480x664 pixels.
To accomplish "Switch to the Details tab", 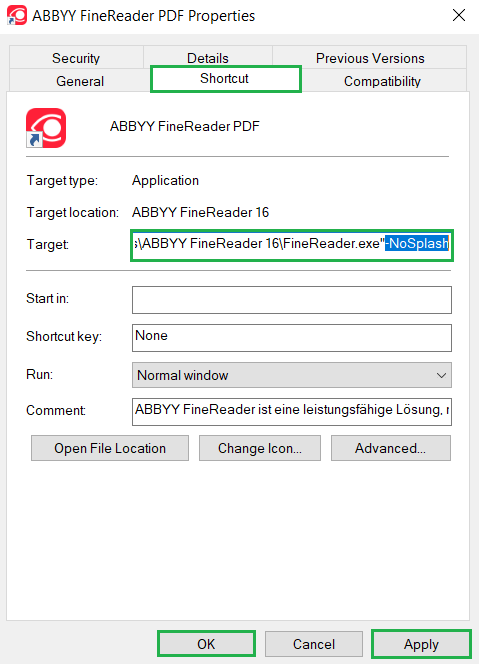I will click(x=208, y=58).
